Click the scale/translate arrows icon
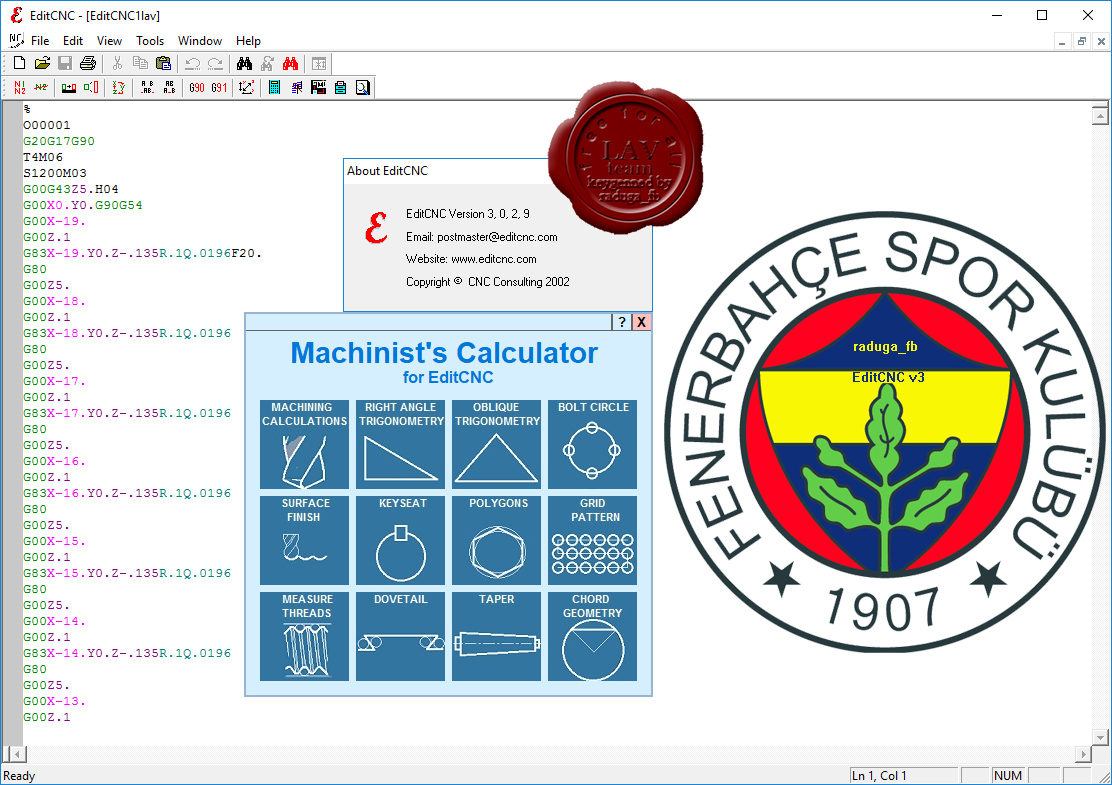Screen dimensions: 1112x785 coord(246,87)
